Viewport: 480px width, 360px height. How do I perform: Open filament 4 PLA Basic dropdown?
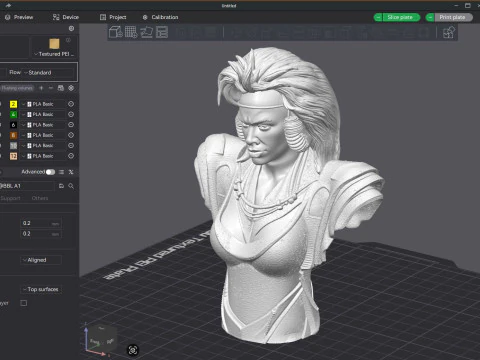[x=43, y=114]
